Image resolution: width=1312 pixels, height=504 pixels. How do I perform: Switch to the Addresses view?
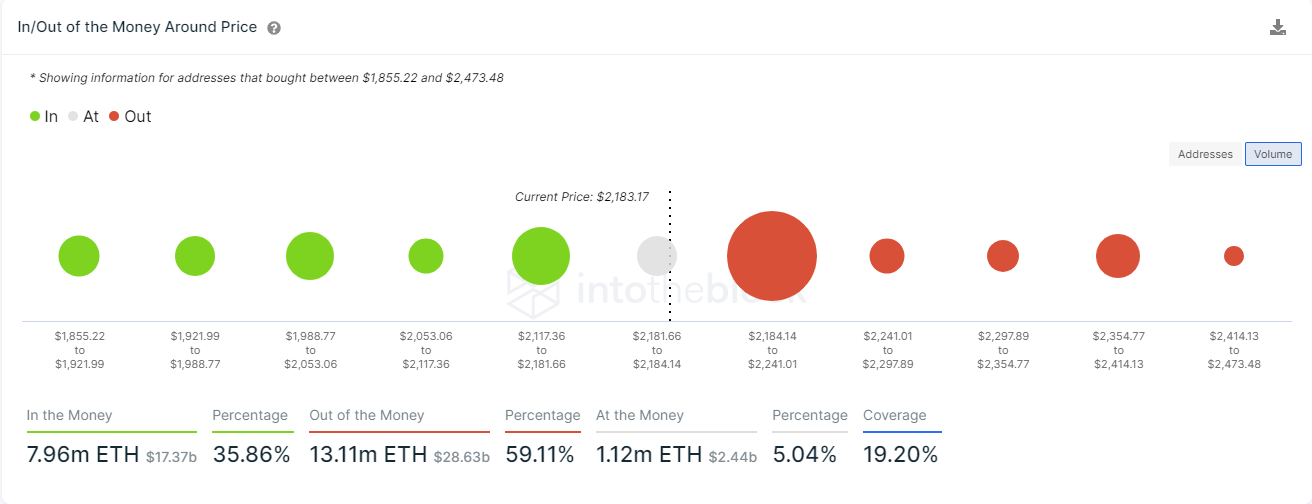(1205, 154)
